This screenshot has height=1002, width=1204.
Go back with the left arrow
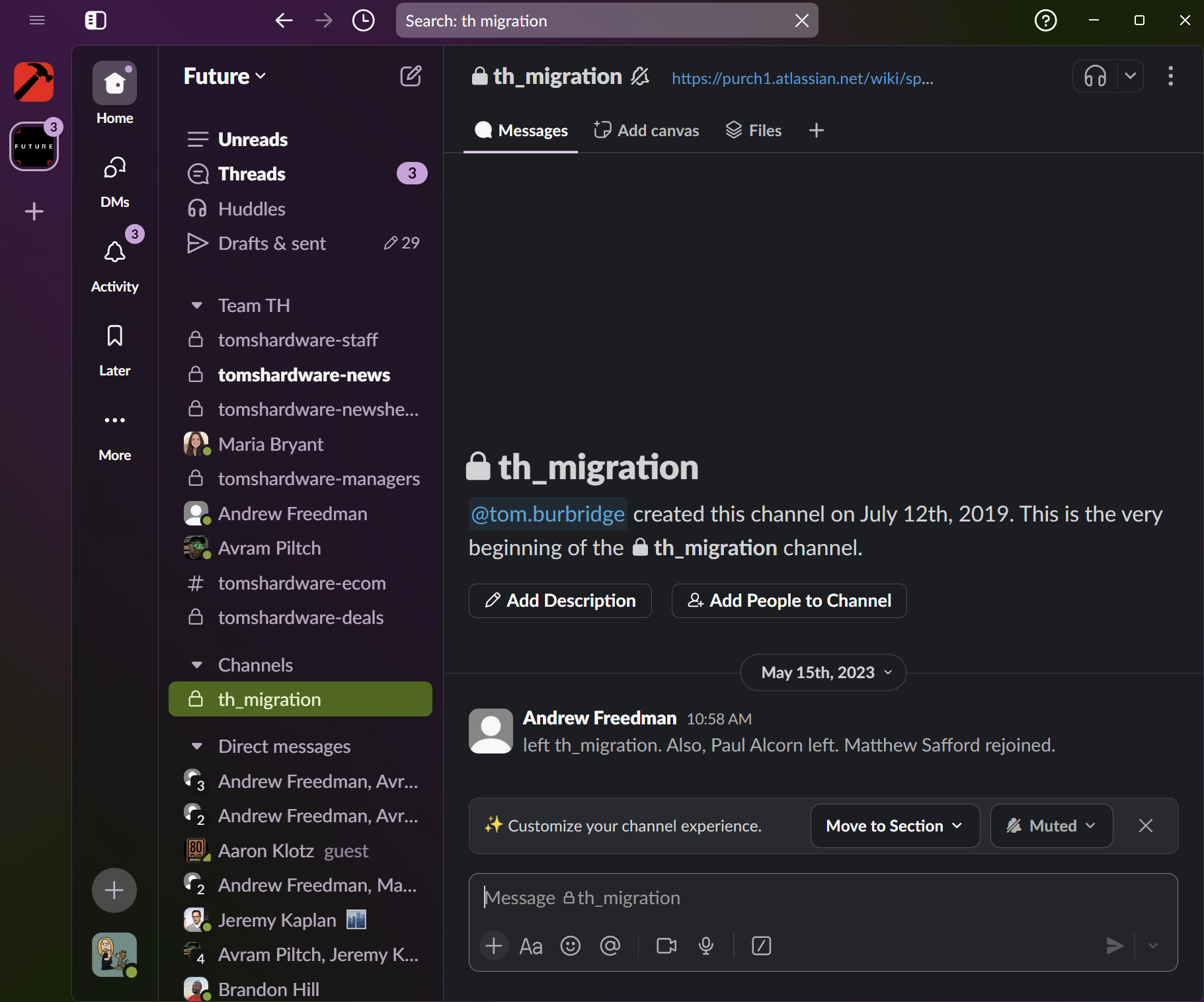tap(284, 20)
